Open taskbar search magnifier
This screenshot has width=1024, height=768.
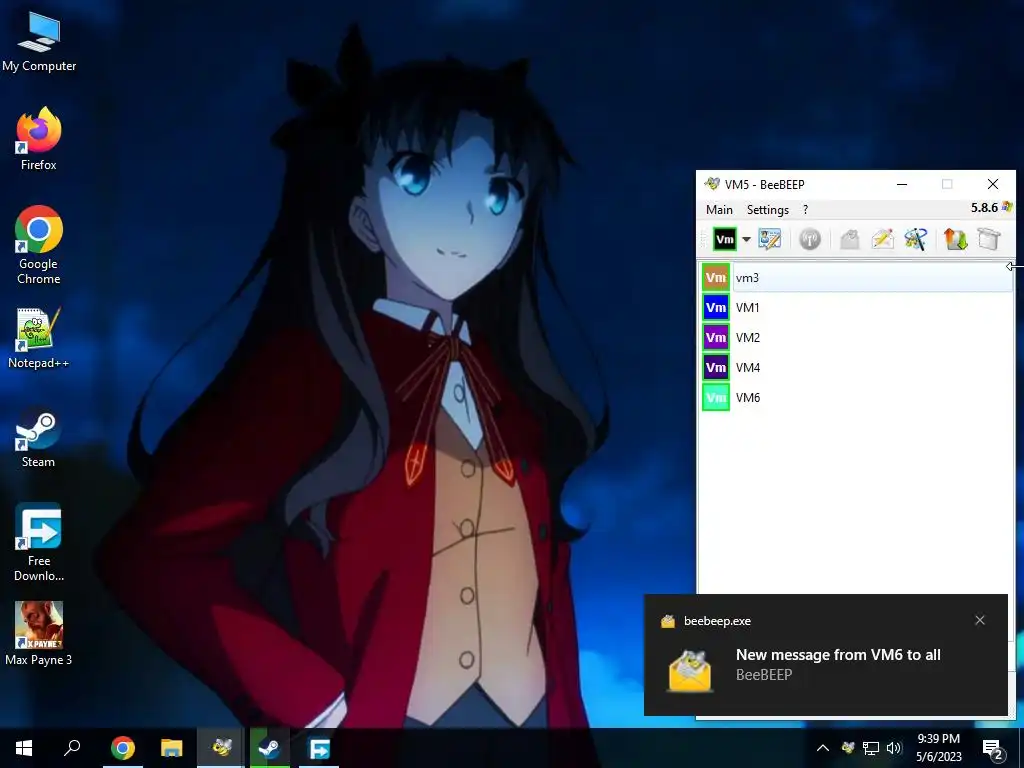tap(72, 748)
